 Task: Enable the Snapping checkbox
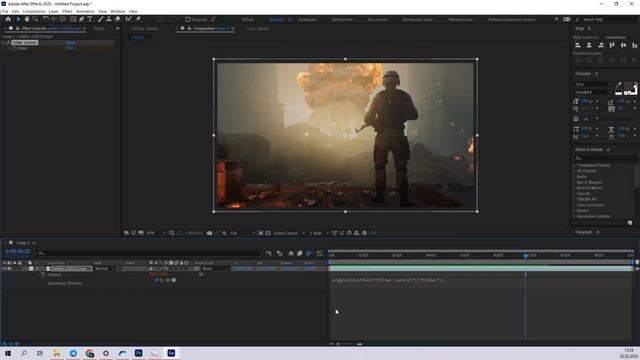tap(188, 19)
